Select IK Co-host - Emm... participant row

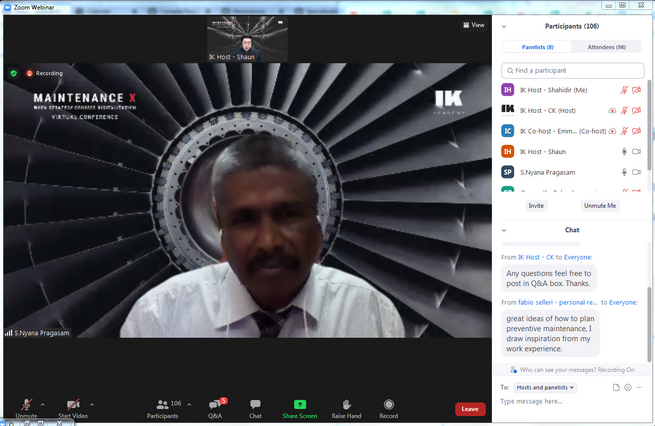click(x=574, y=131)
